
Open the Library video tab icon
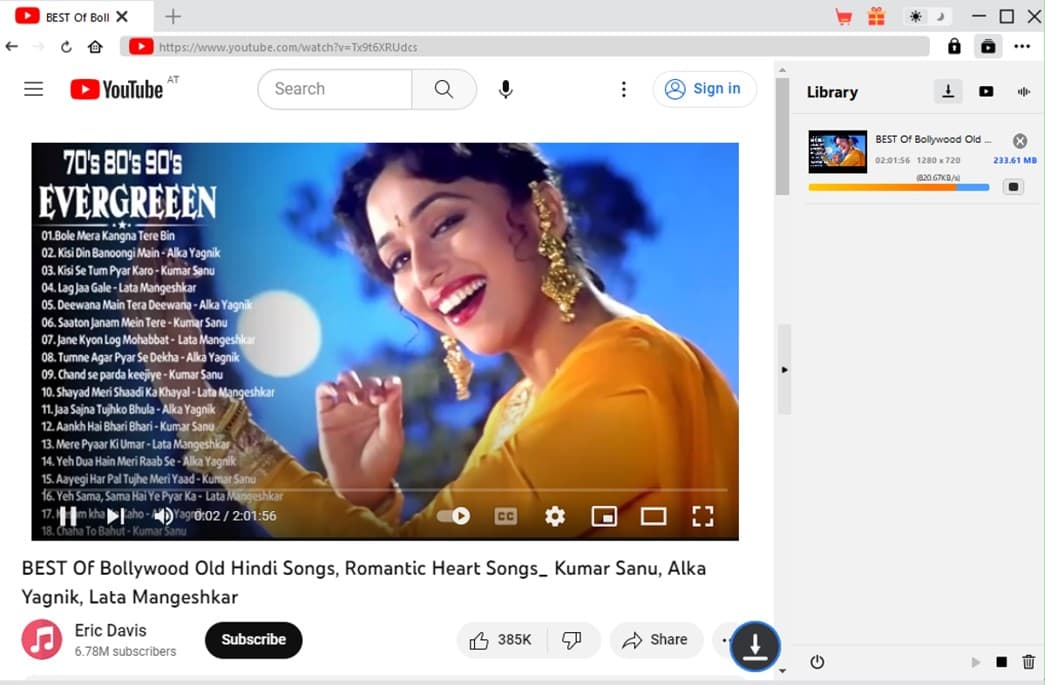coord(986,92)
